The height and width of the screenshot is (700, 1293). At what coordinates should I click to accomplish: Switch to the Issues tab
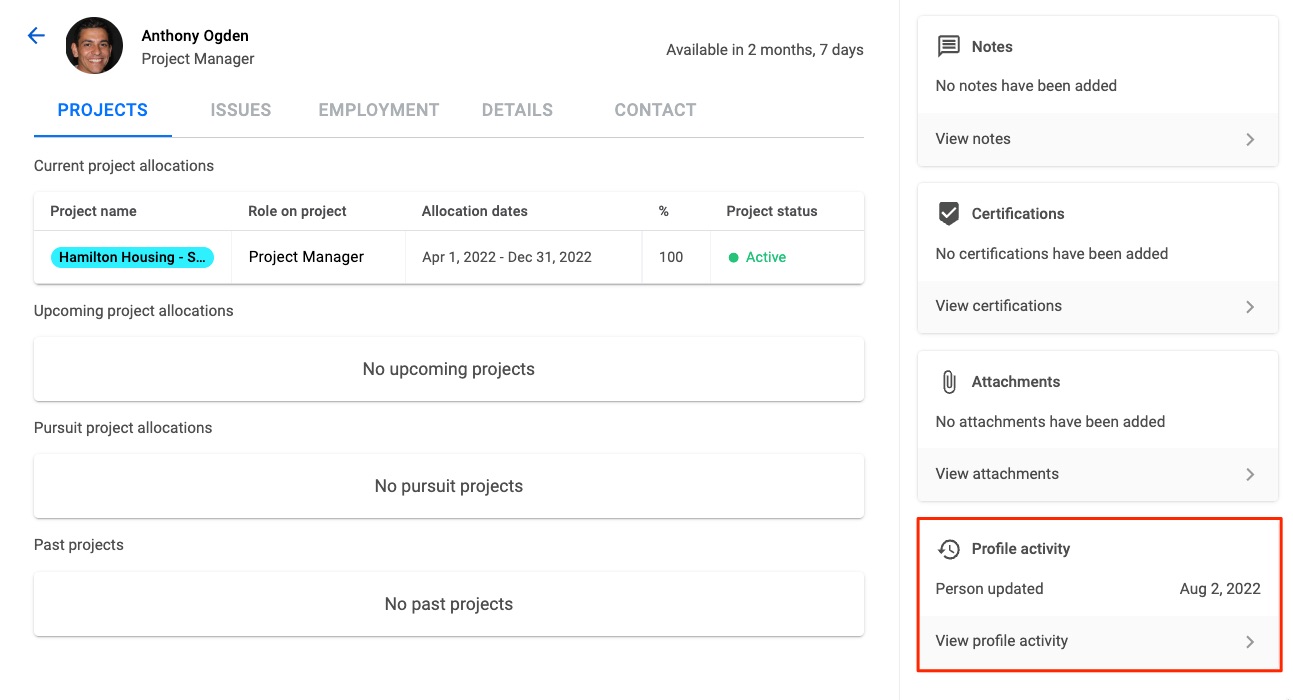pos(240,110)
